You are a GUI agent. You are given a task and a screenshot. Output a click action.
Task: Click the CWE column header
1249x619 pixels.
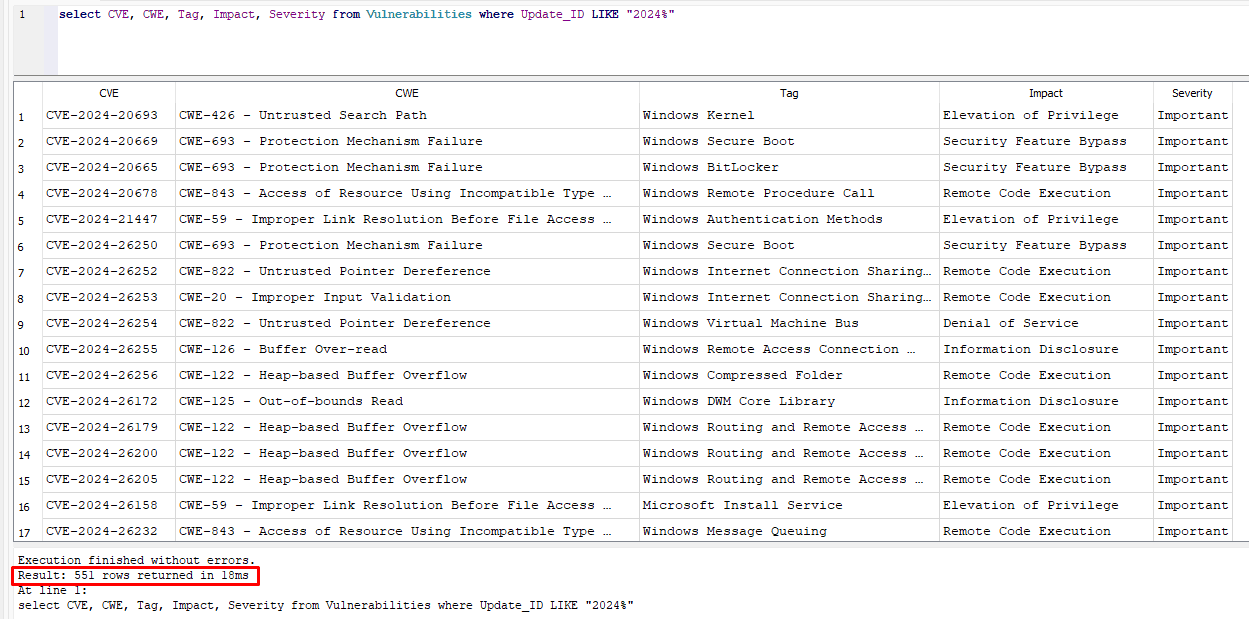tap(407, 93)
